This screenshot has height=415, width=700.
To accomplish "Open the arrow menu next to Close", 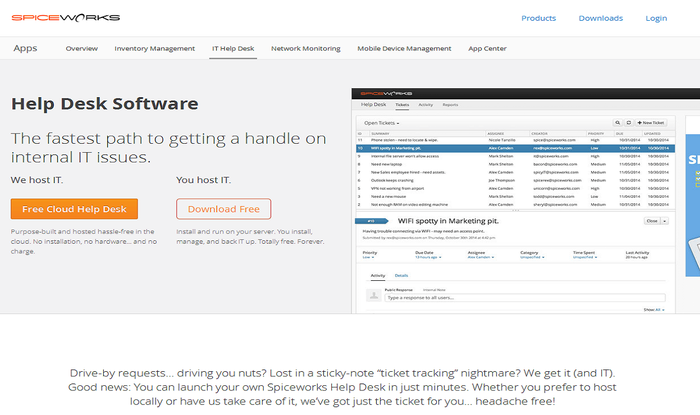I will pos(665,220).
